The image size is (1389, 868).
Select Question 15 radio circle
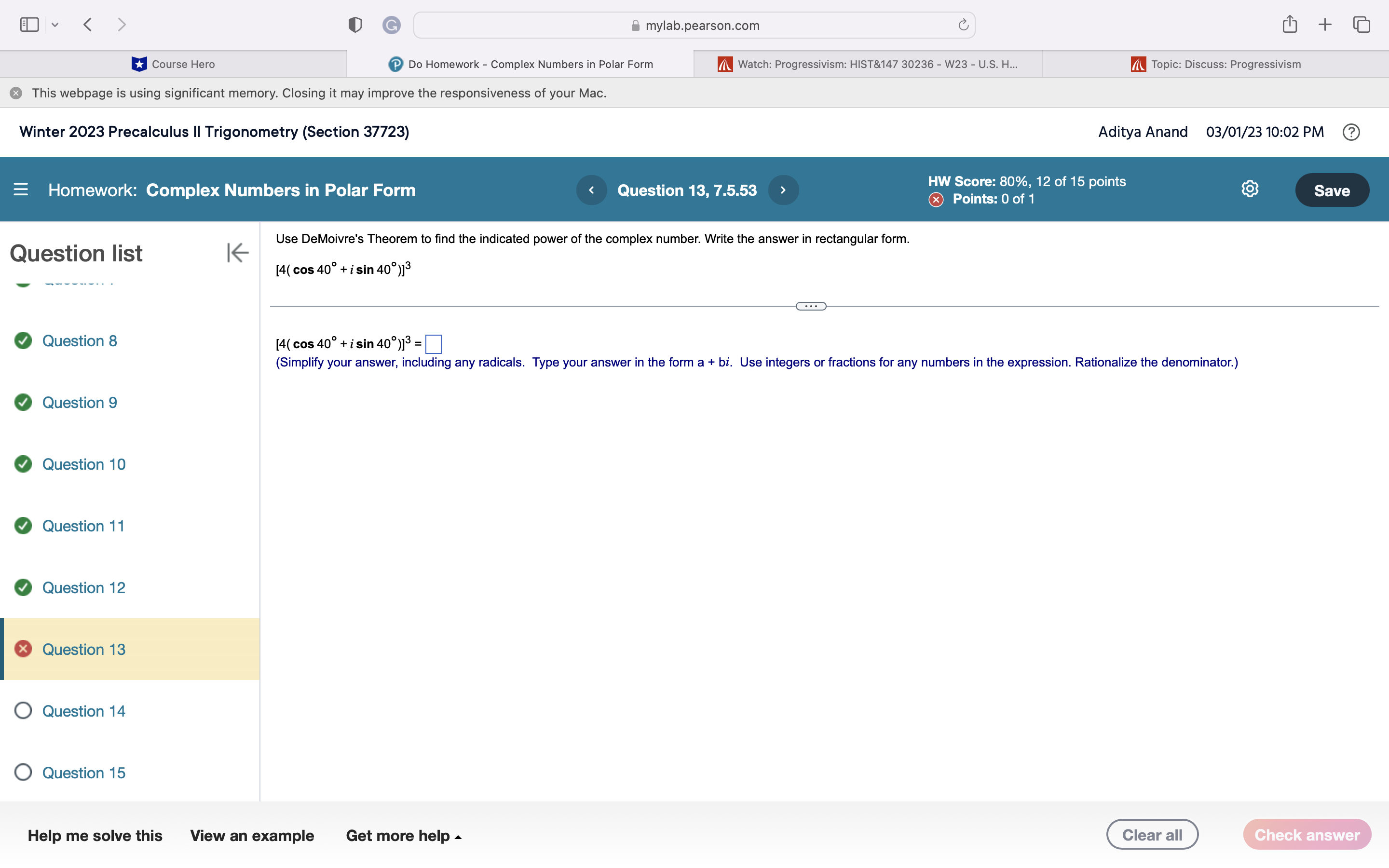tap(23, 772)
